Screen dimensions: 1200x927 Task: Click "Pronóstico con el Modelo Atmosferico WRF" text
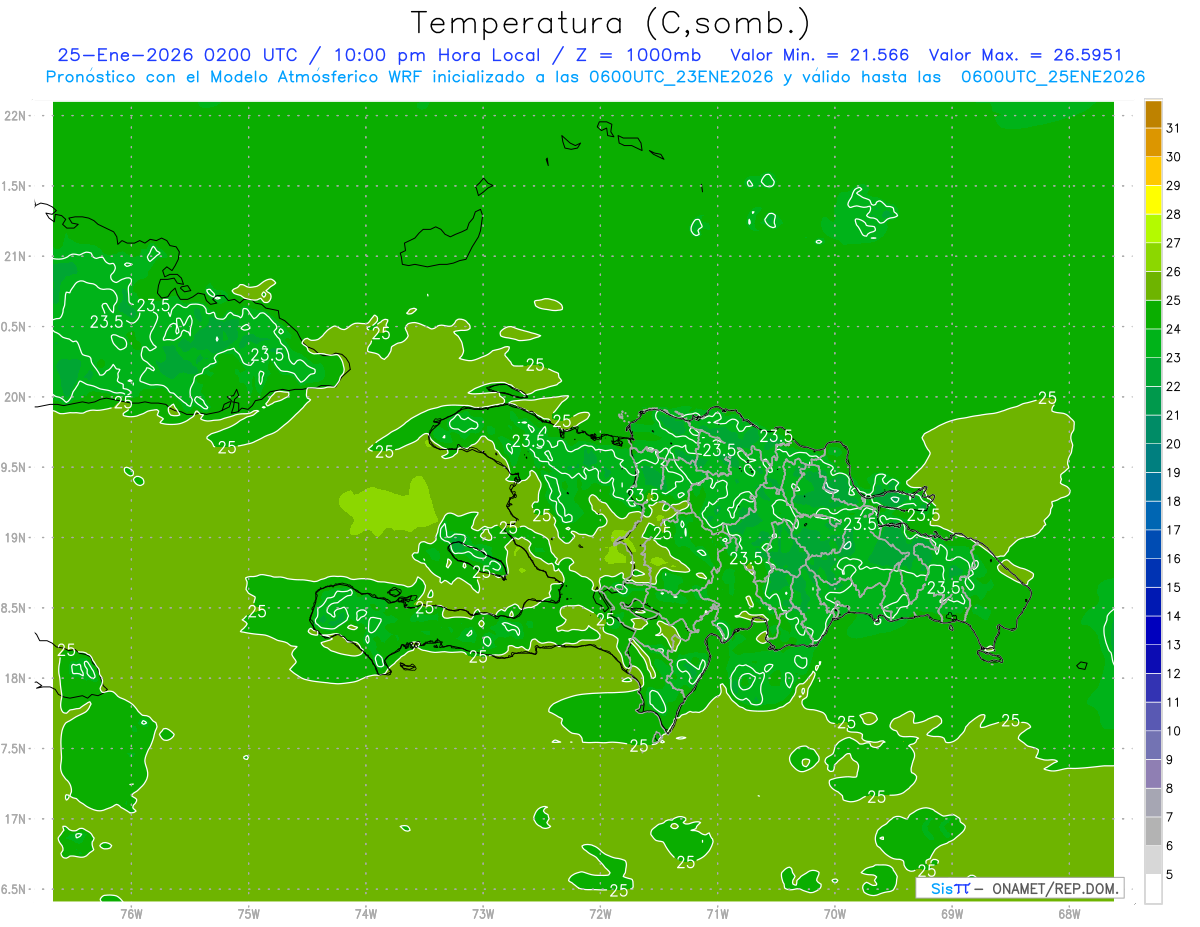coord(236,77)
